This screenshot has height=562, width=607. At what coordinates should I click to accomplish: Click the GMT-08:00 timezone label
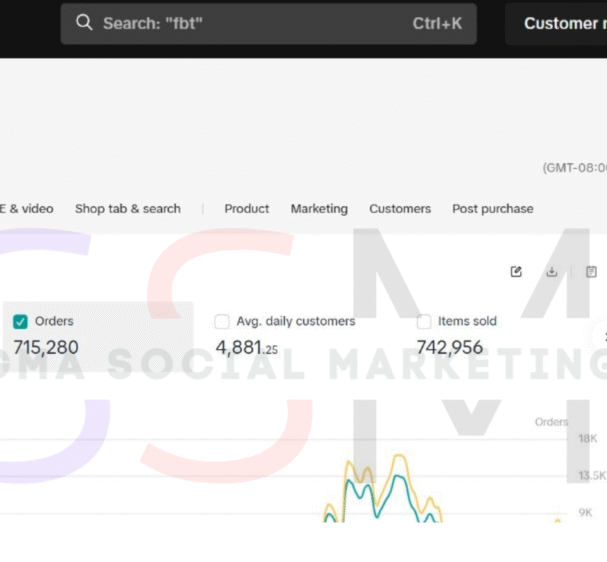tap(574, 168)
